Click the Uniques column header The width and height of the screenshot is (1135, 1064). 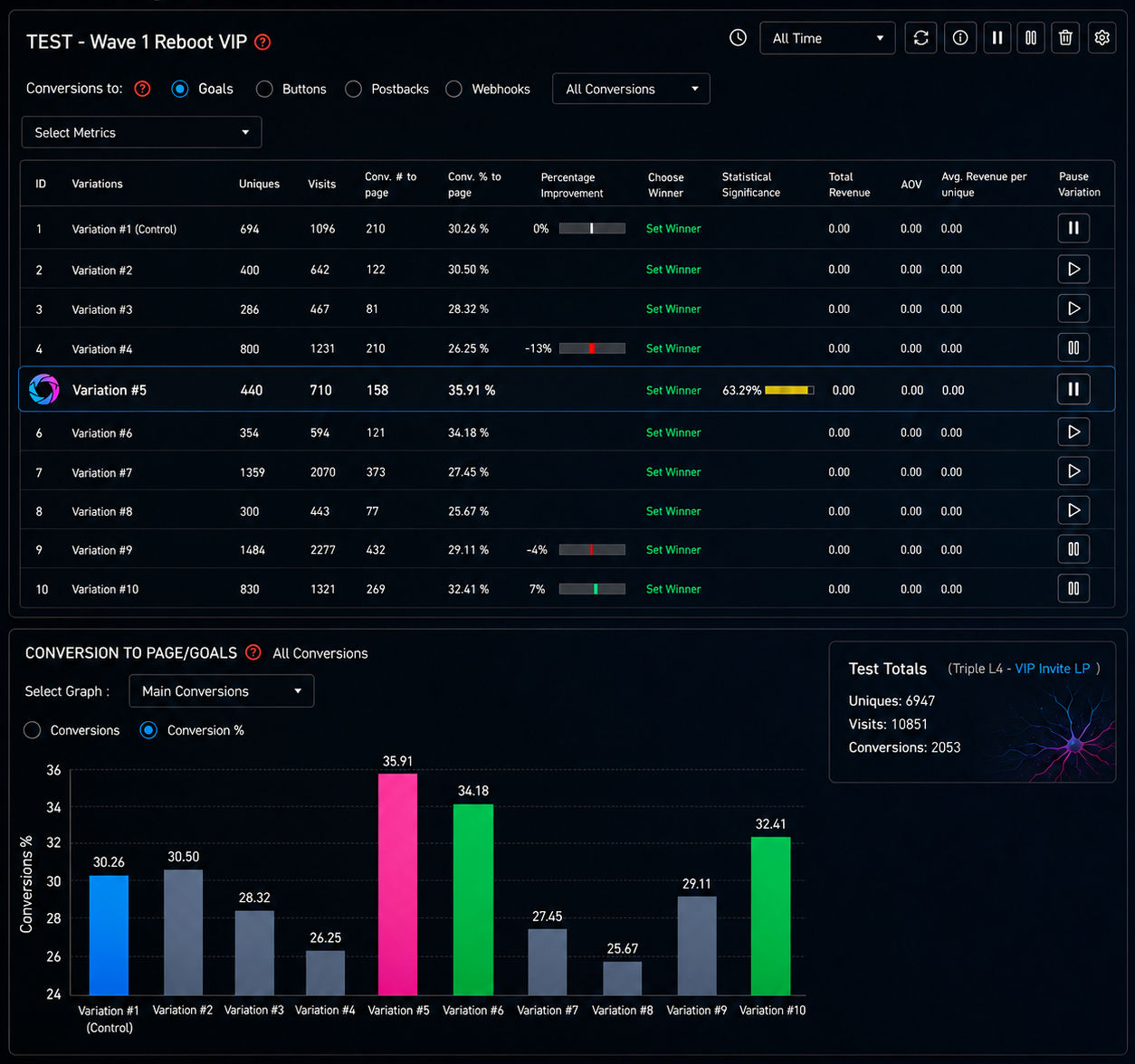(x=259, y=184)
